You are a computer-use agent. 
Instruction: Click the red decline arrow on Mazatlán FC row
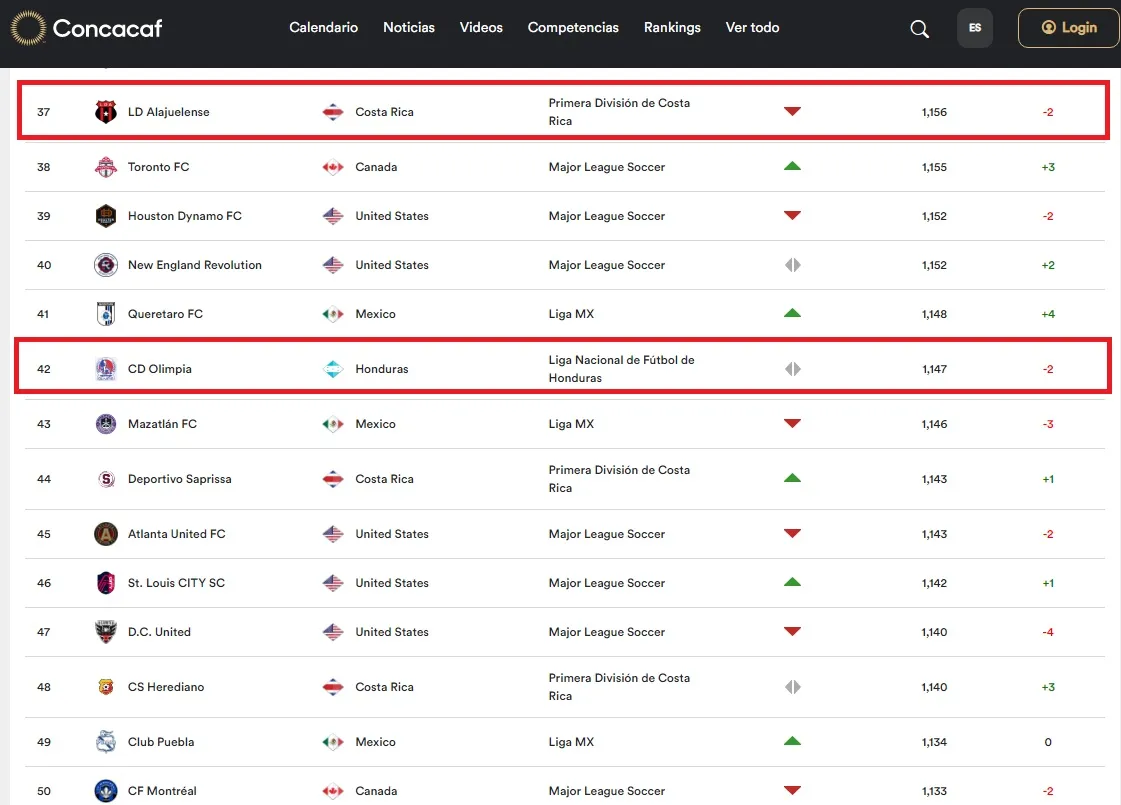(x=793, y=423)
